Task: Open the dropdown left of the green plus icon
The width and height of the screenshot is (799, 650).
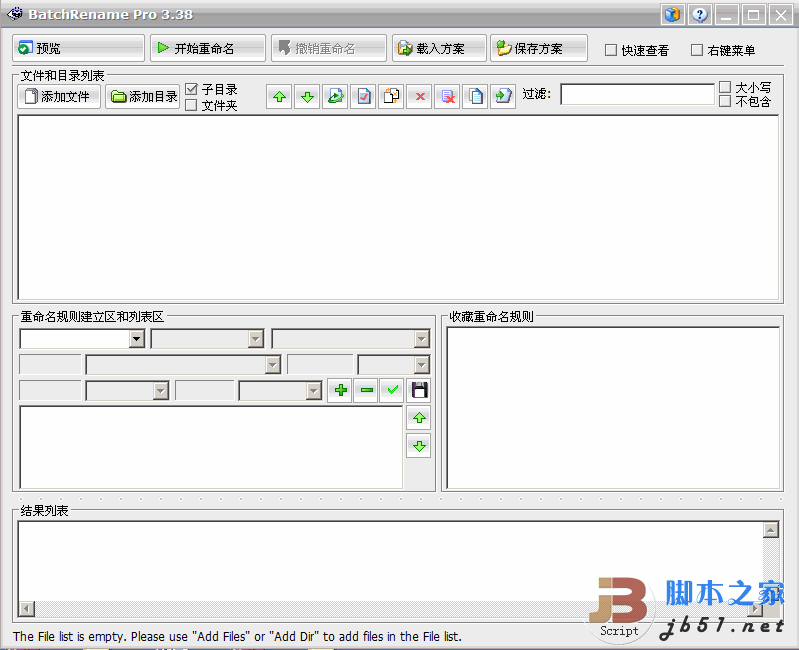Action: tap(314, 391)
